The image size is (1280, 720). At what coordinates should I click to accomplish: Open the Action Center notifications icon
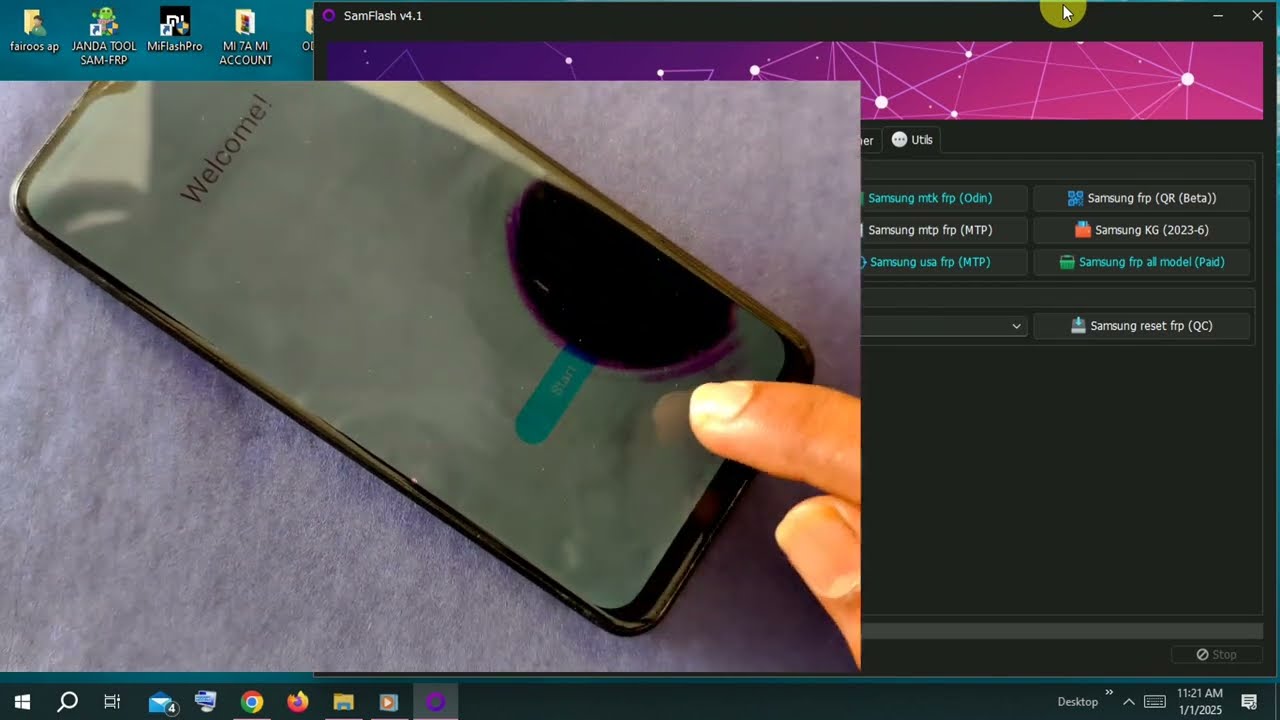1249,702
